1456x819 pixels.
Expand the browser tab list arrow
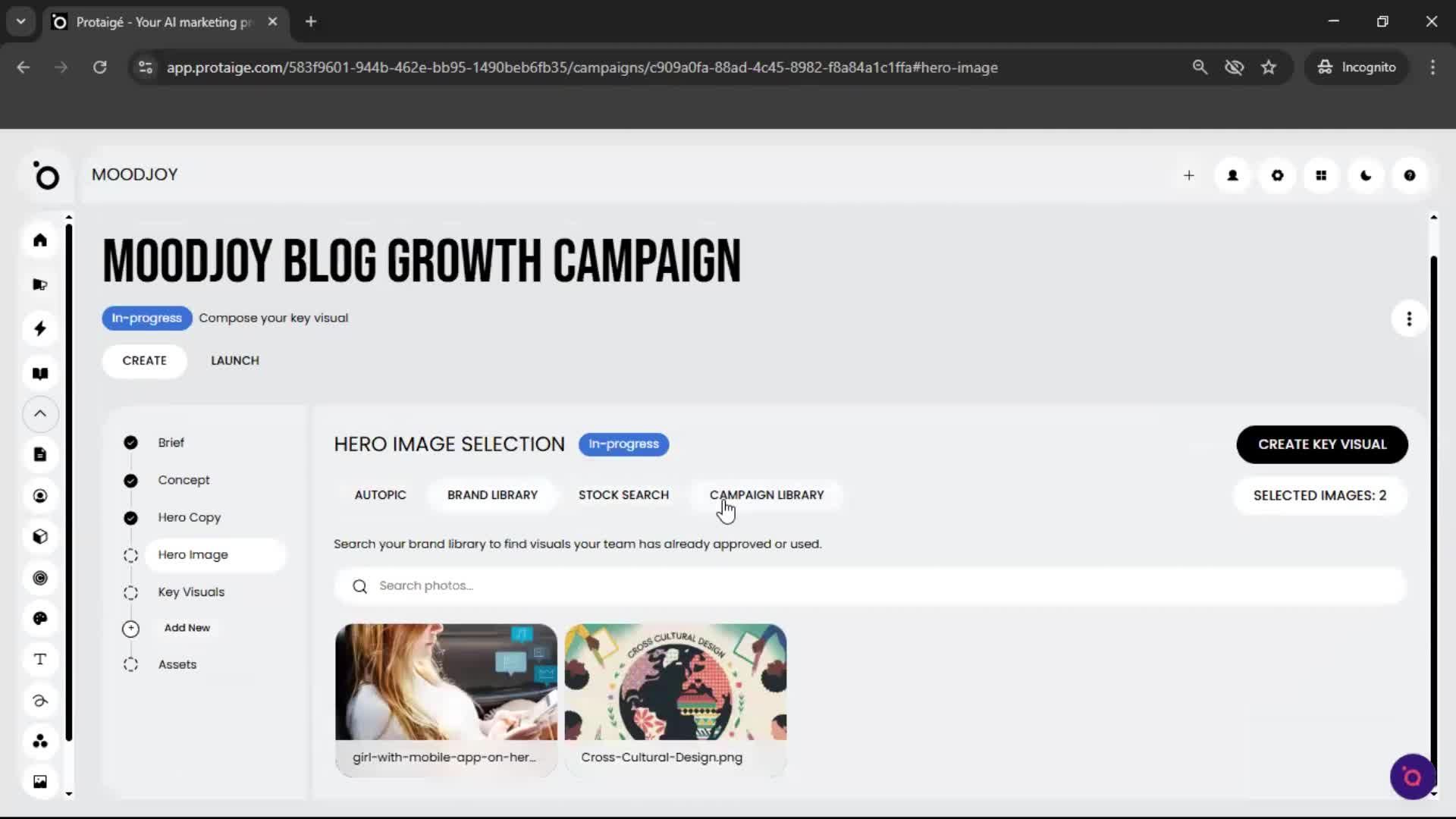pos(20,21)
